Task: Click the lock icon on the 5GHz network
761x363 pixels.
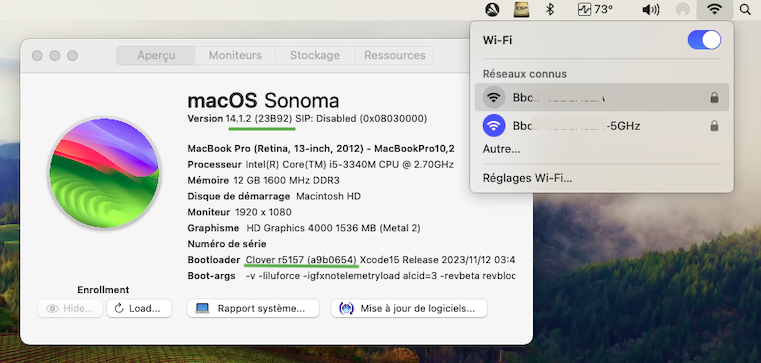Action: click(x=714, y=126)
